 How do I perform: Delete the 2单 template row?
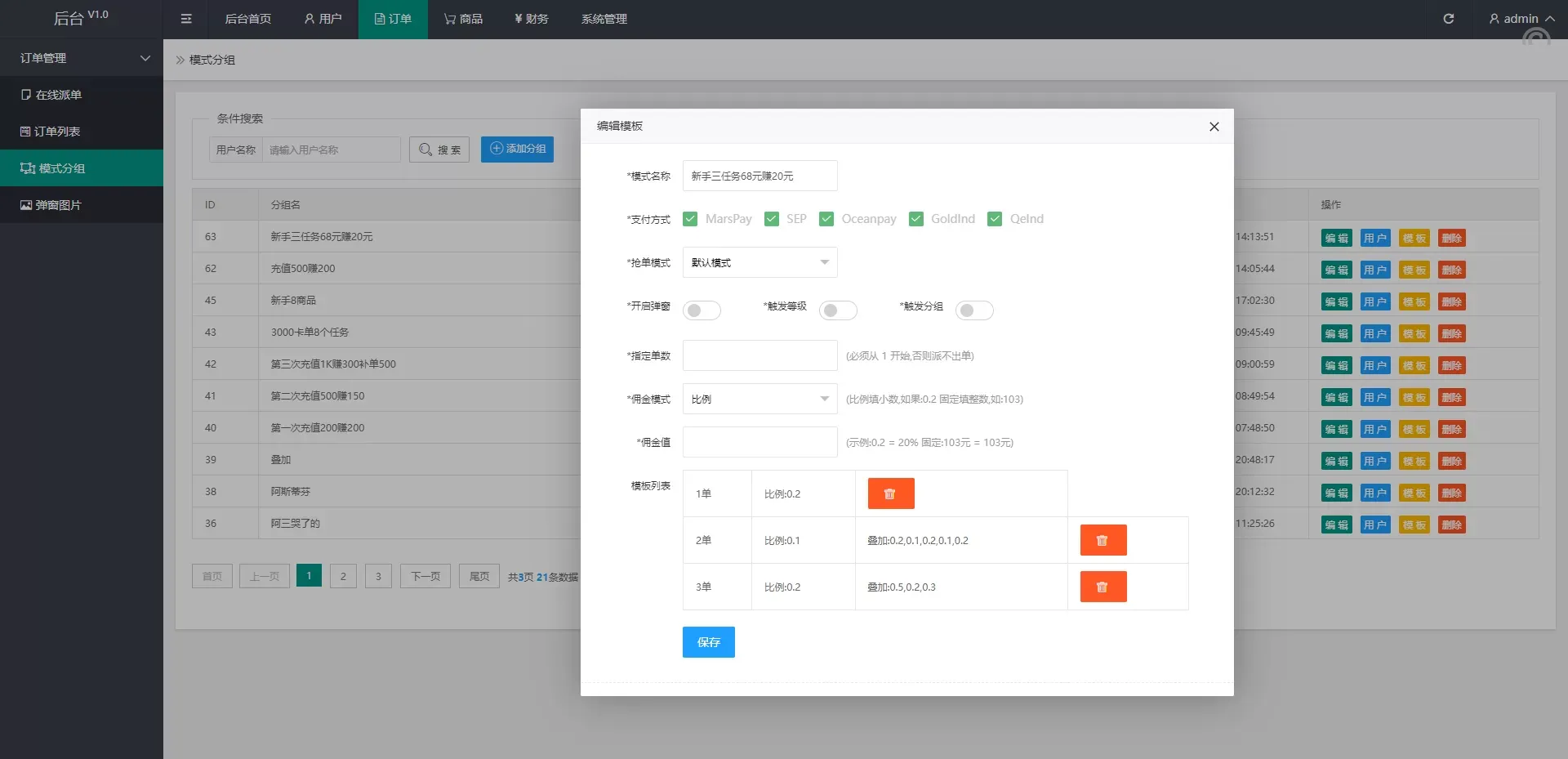tap(1102, 540)
